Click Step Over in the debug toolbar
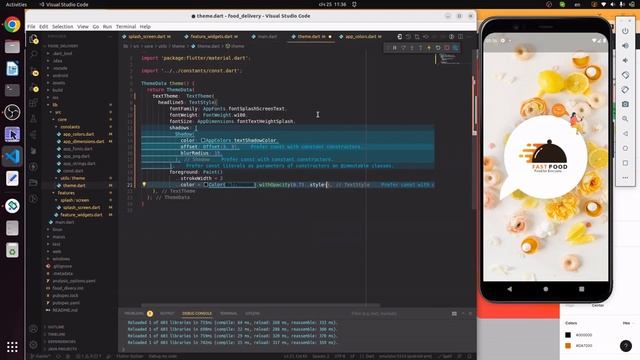640x360 pixels. coord(403,48)
